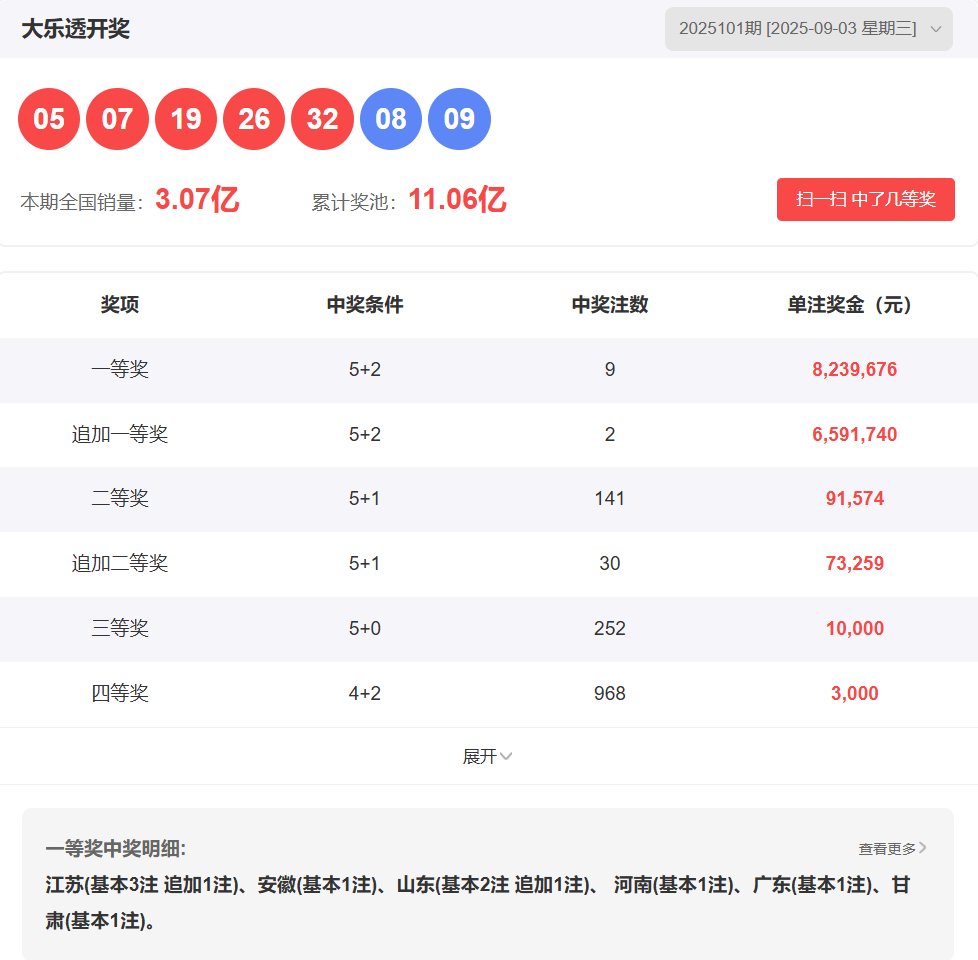978x960 pixels.
Task: Click the 中奖注数 column header
Action: coord(610,305)
